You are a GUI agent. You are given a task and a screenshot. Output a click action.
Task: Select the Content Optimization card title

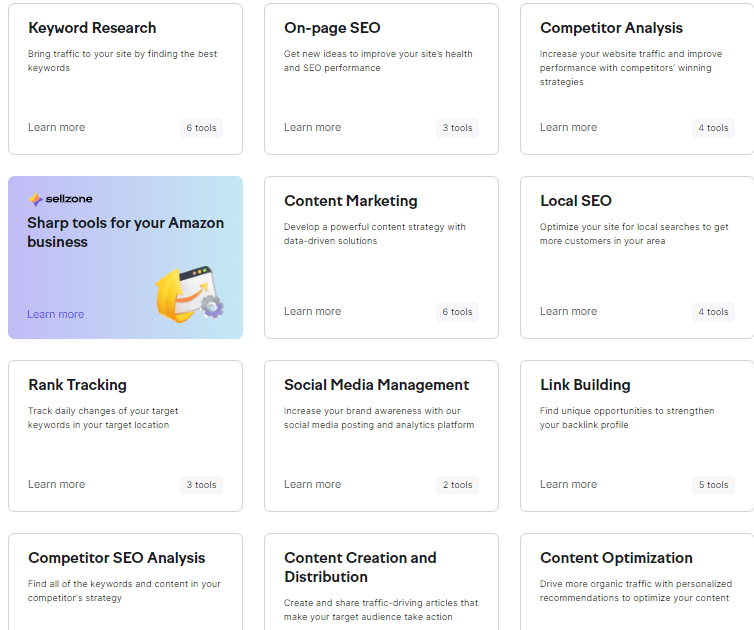616,558
